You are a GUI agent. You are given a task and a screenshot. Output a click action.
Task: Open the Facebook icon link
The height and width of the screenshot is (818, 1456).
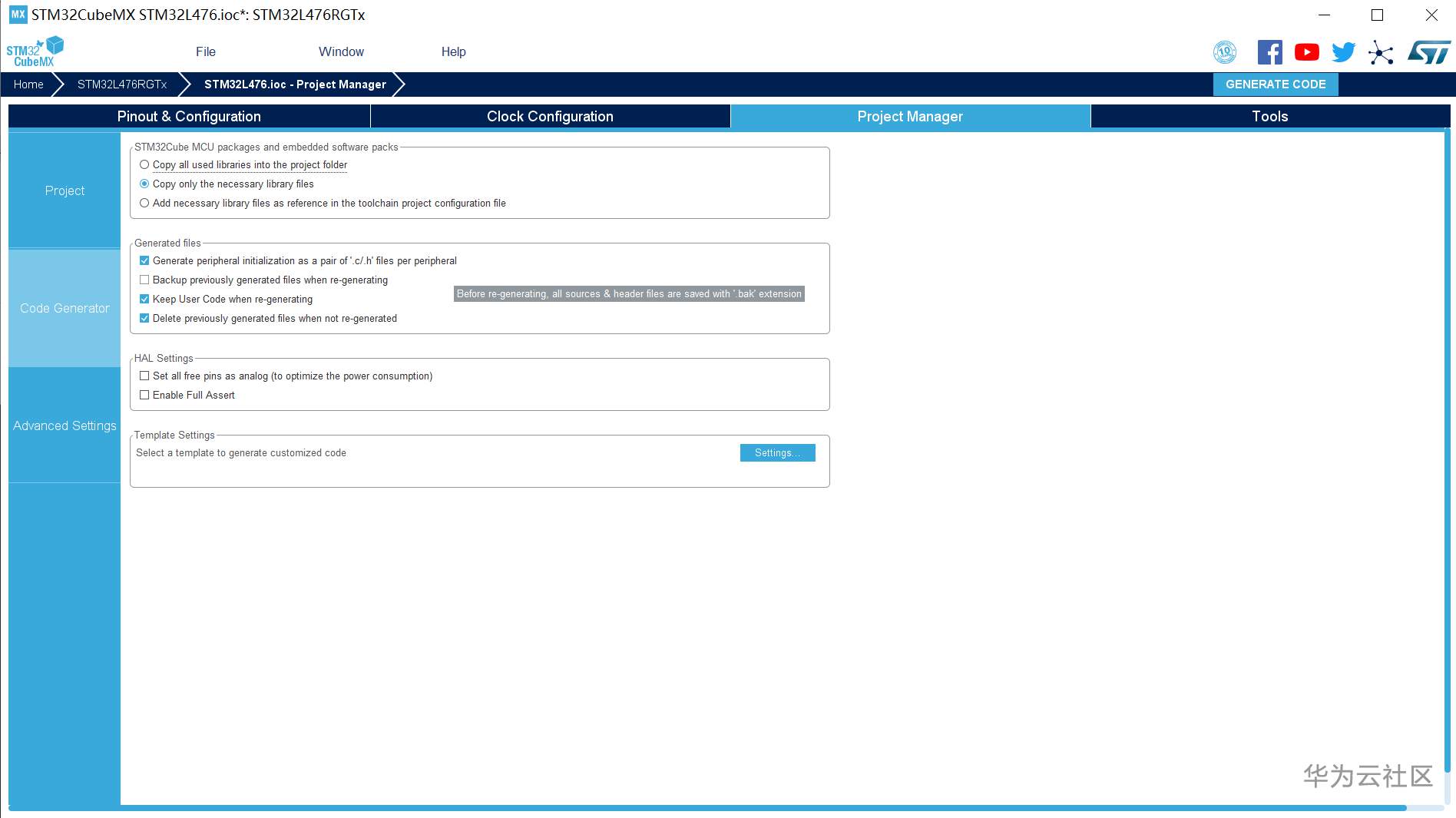(1270, 52)
